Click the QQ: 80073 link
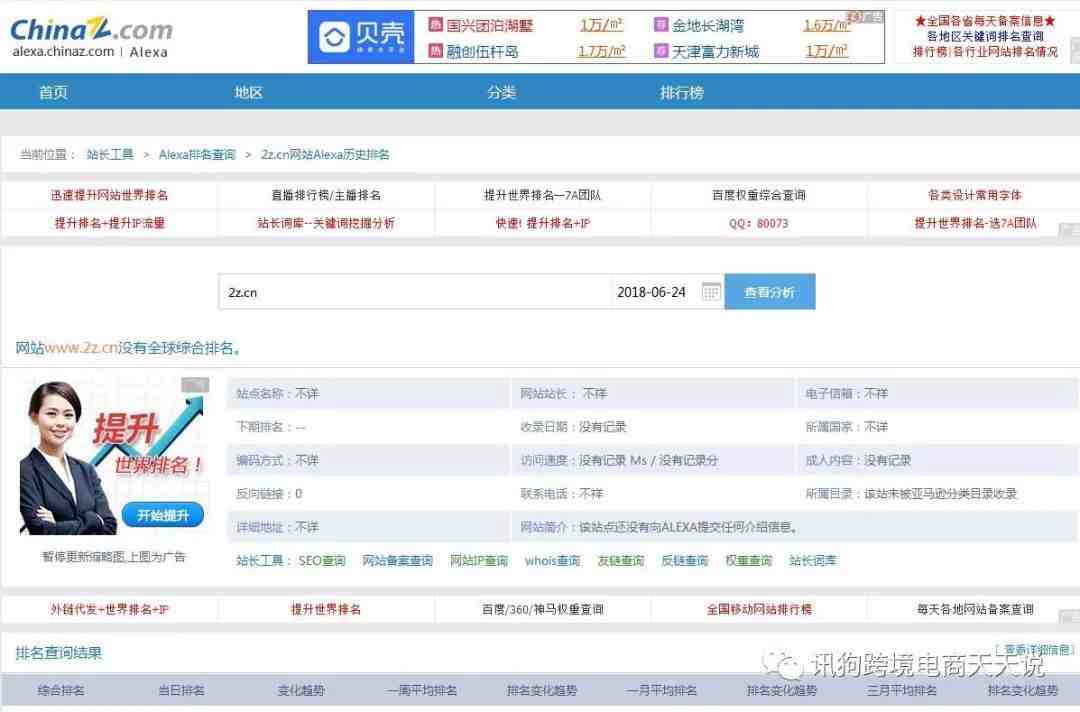 [x=758, y=223]
